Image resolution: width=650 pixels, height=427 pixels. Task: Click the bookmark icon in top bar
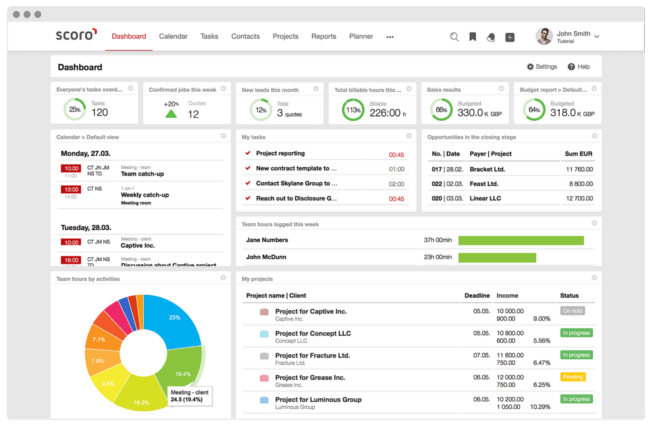point(473,37)
